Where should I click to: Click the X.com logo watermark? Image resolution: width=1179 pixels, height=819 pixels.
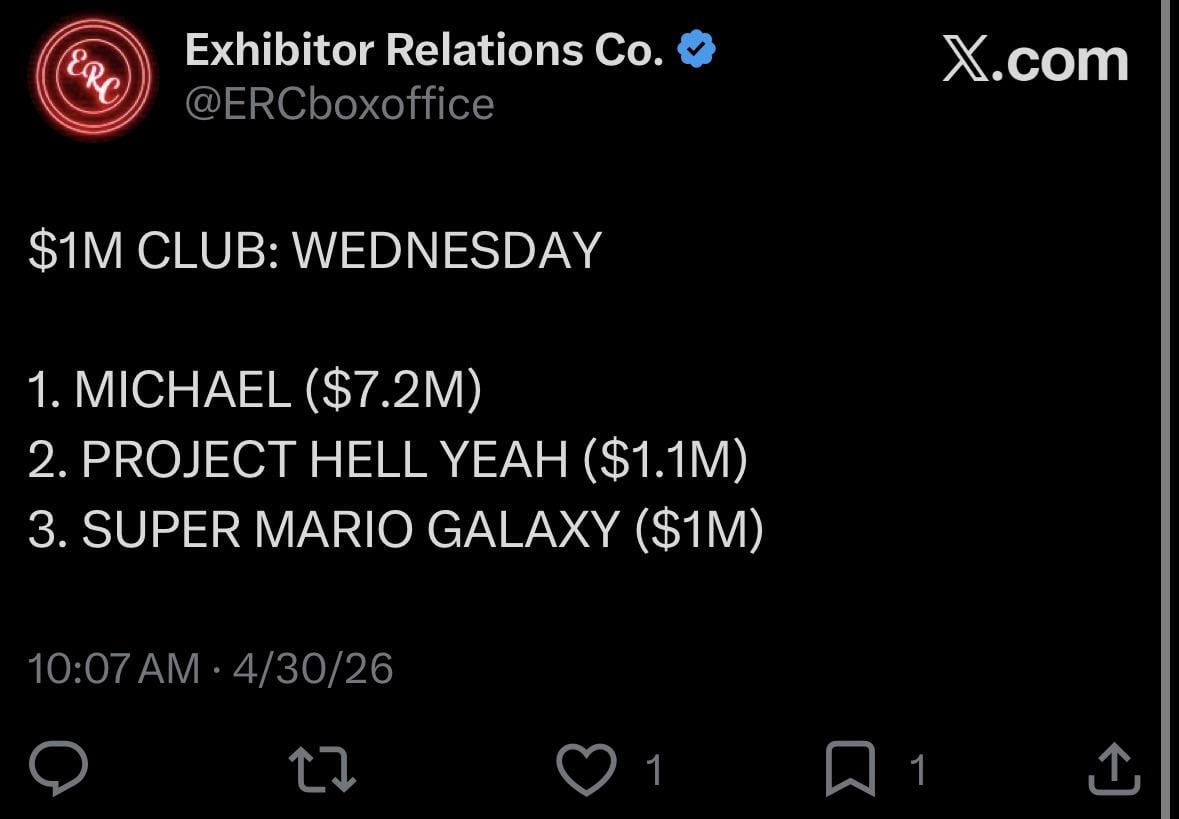click(x=1035, y=62)
